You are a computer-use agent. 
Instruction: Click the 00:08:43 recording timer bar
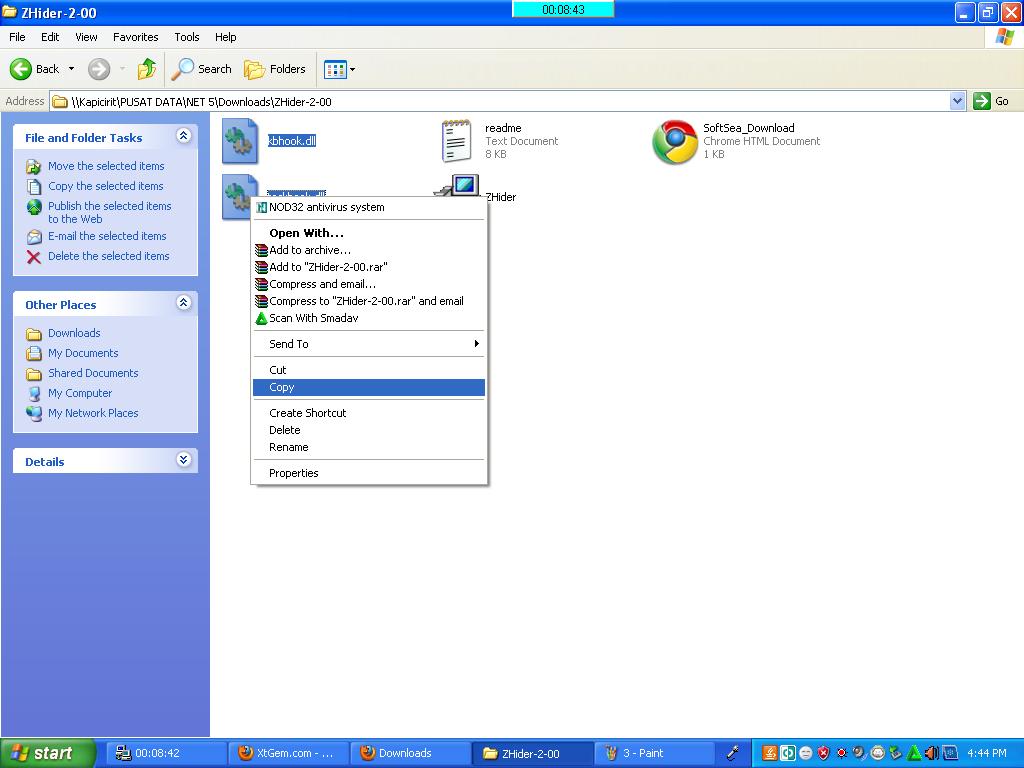(563, 9)
